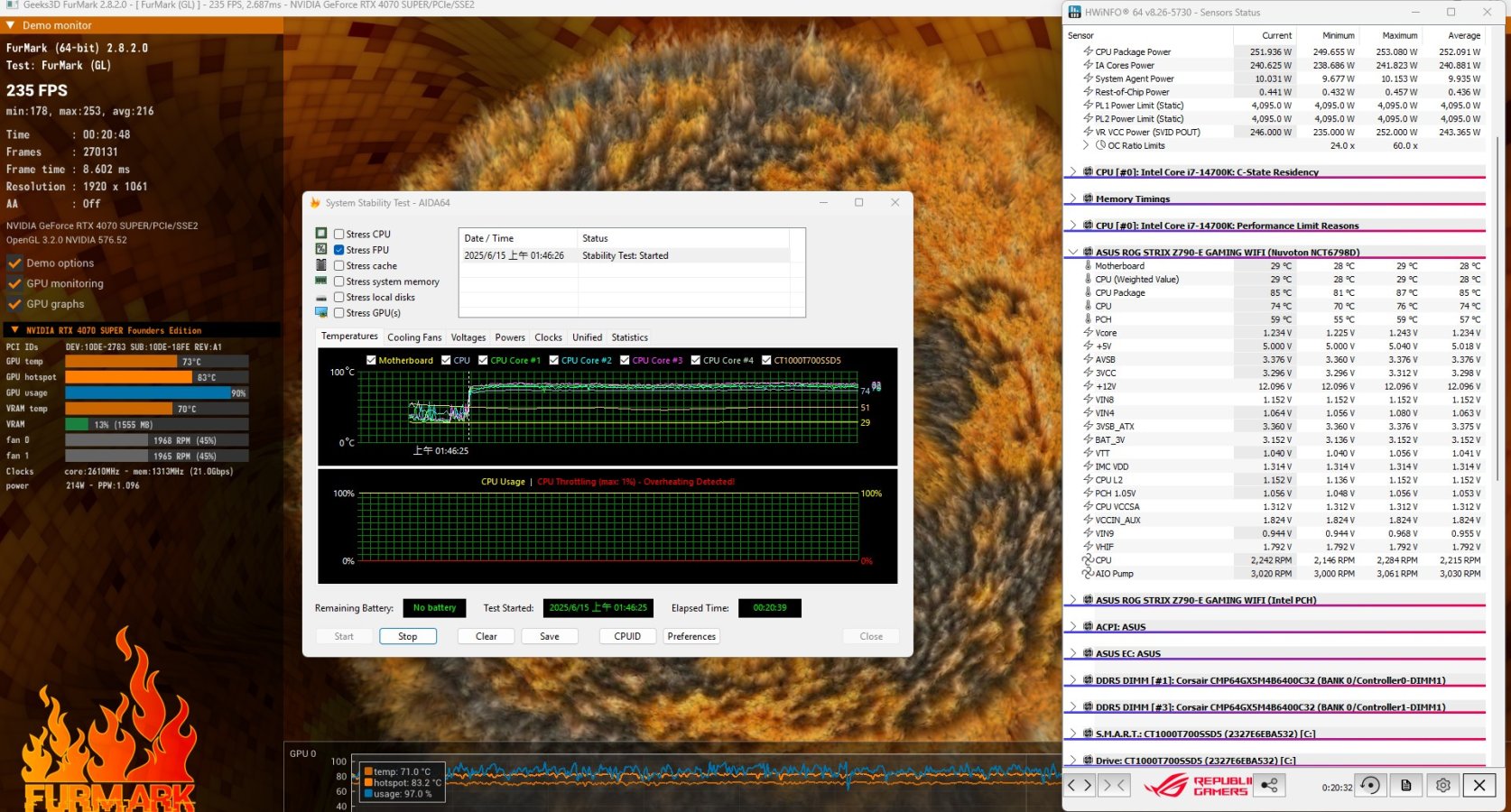Click the RAM icon beside Stress system memory
The width and height of the screenshot is (1511, 812).
coord(320,281)
